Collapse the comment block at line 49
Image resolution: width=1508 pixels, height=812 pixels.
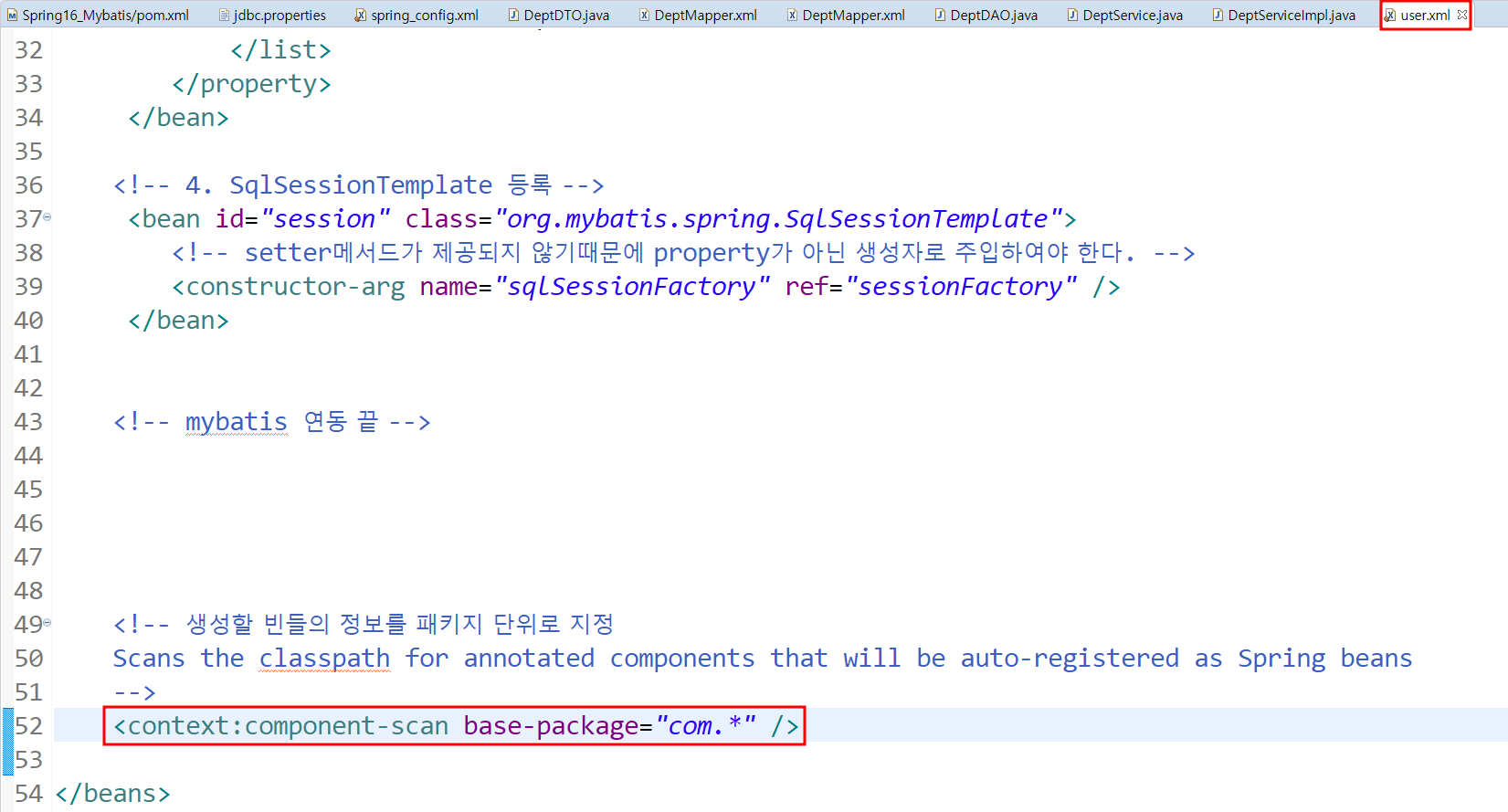click(x=47, y=623)
